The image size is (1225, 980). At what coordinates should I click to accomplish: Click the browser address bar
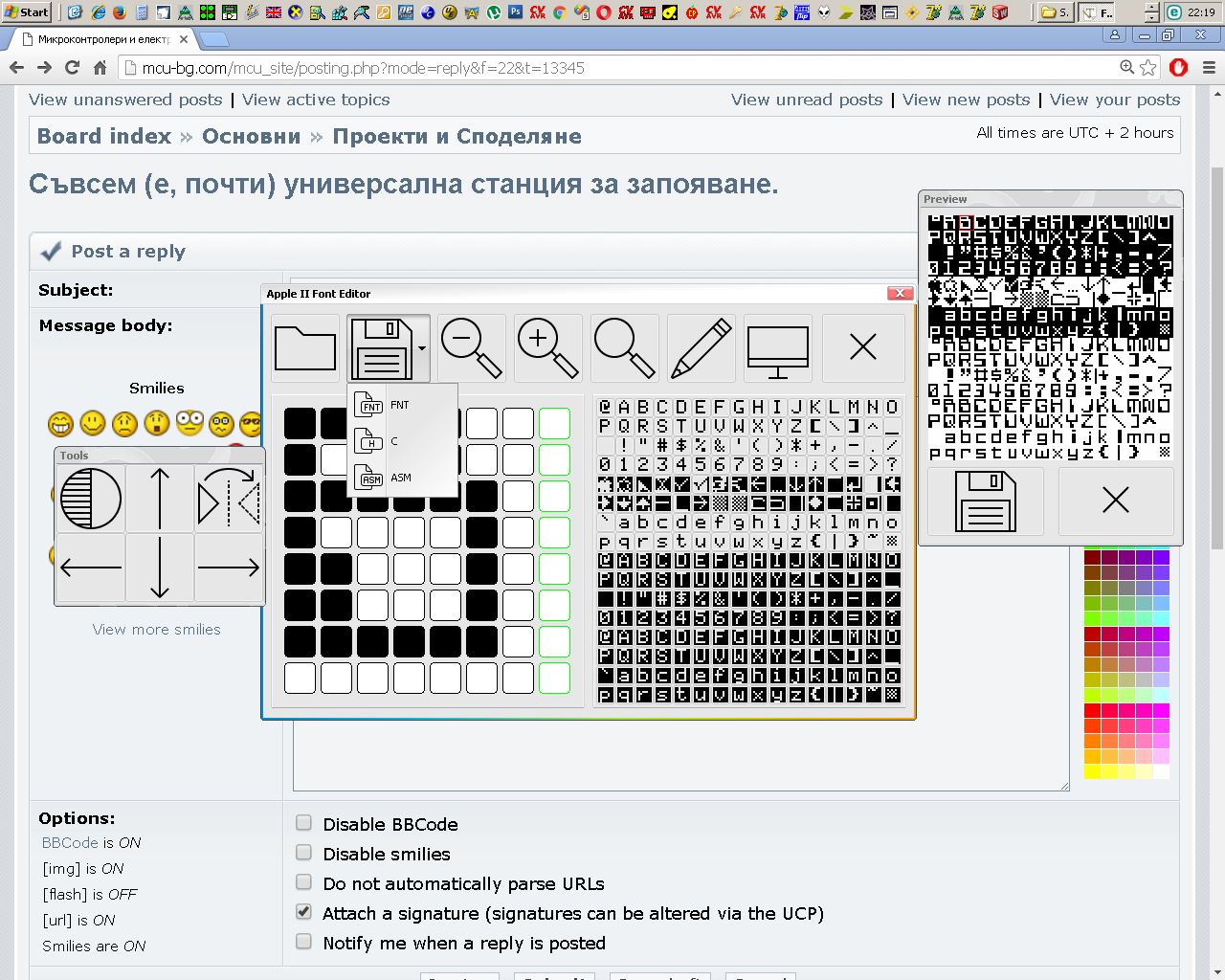622,68
